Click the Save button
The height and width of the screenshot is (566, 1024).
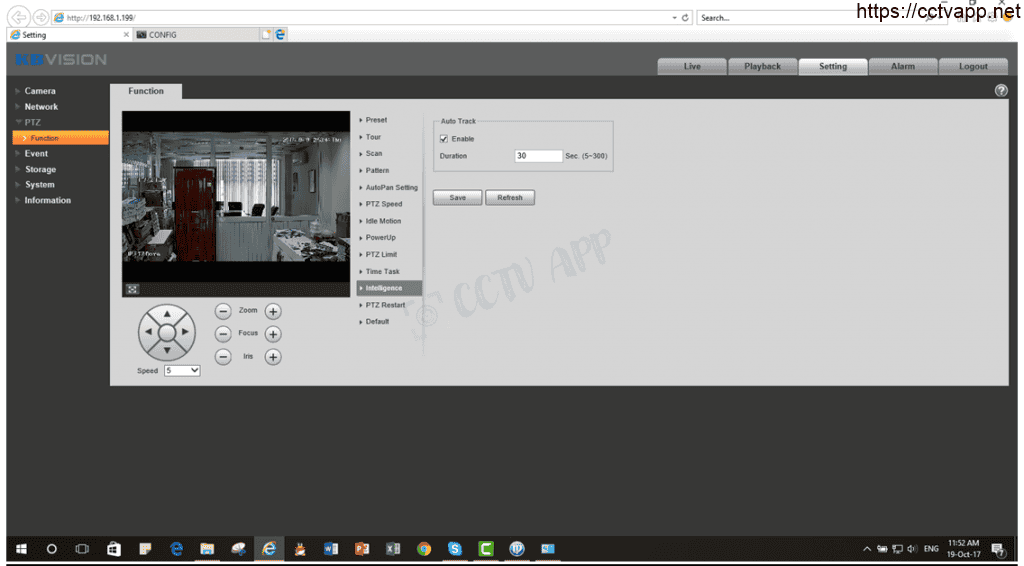[457, 197]
